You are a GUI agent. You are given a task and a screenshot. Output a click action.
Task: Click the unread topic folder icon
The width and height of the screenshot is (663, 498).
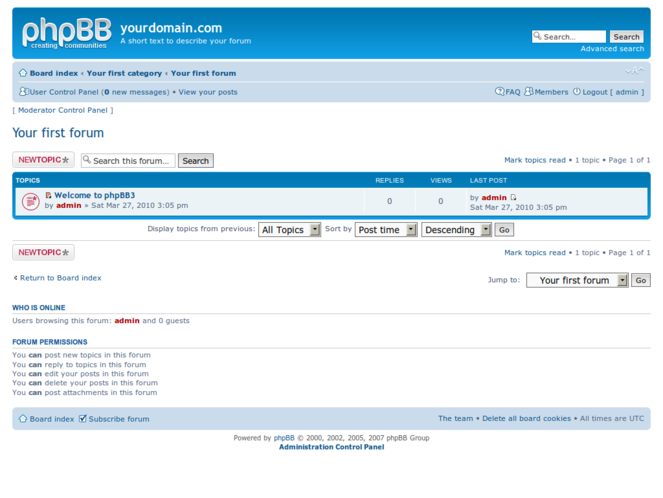coord(30,201)
